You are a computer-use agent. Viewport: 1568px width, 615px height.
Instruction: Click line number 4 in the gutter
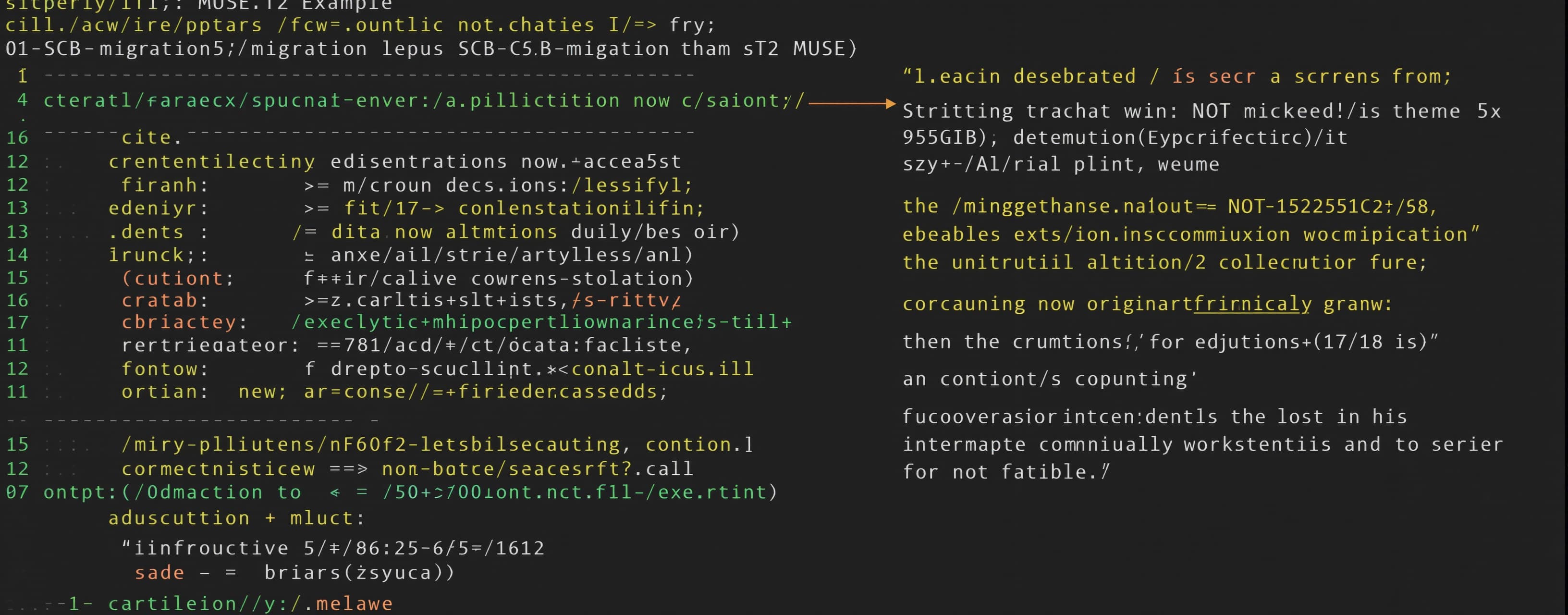(x=23, y=100)
